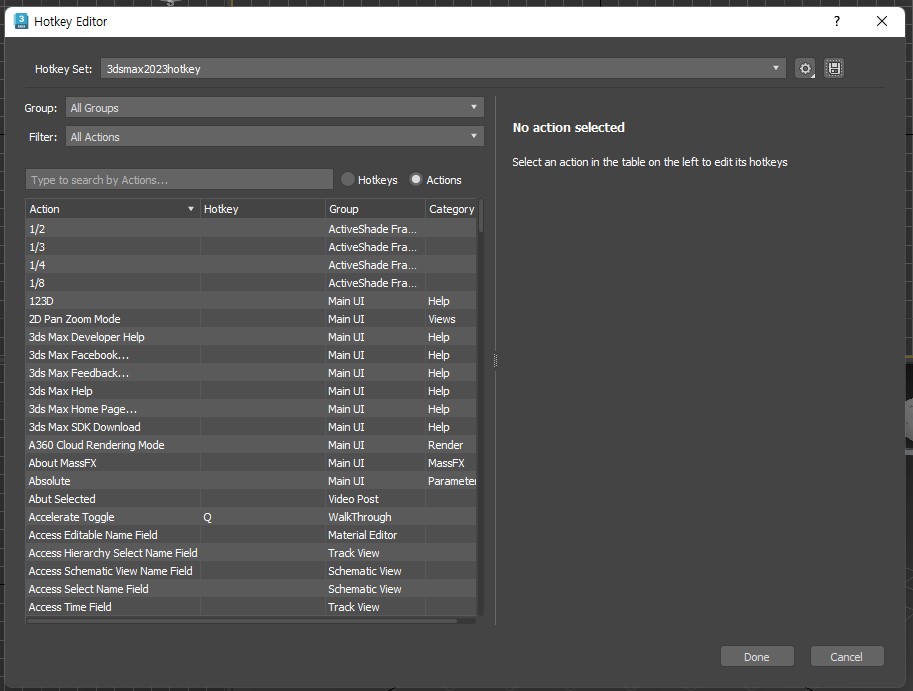The height and width of the screenshot is (691, 913).
Task: Select the Access Time Field action
Action: click(251, 607)
